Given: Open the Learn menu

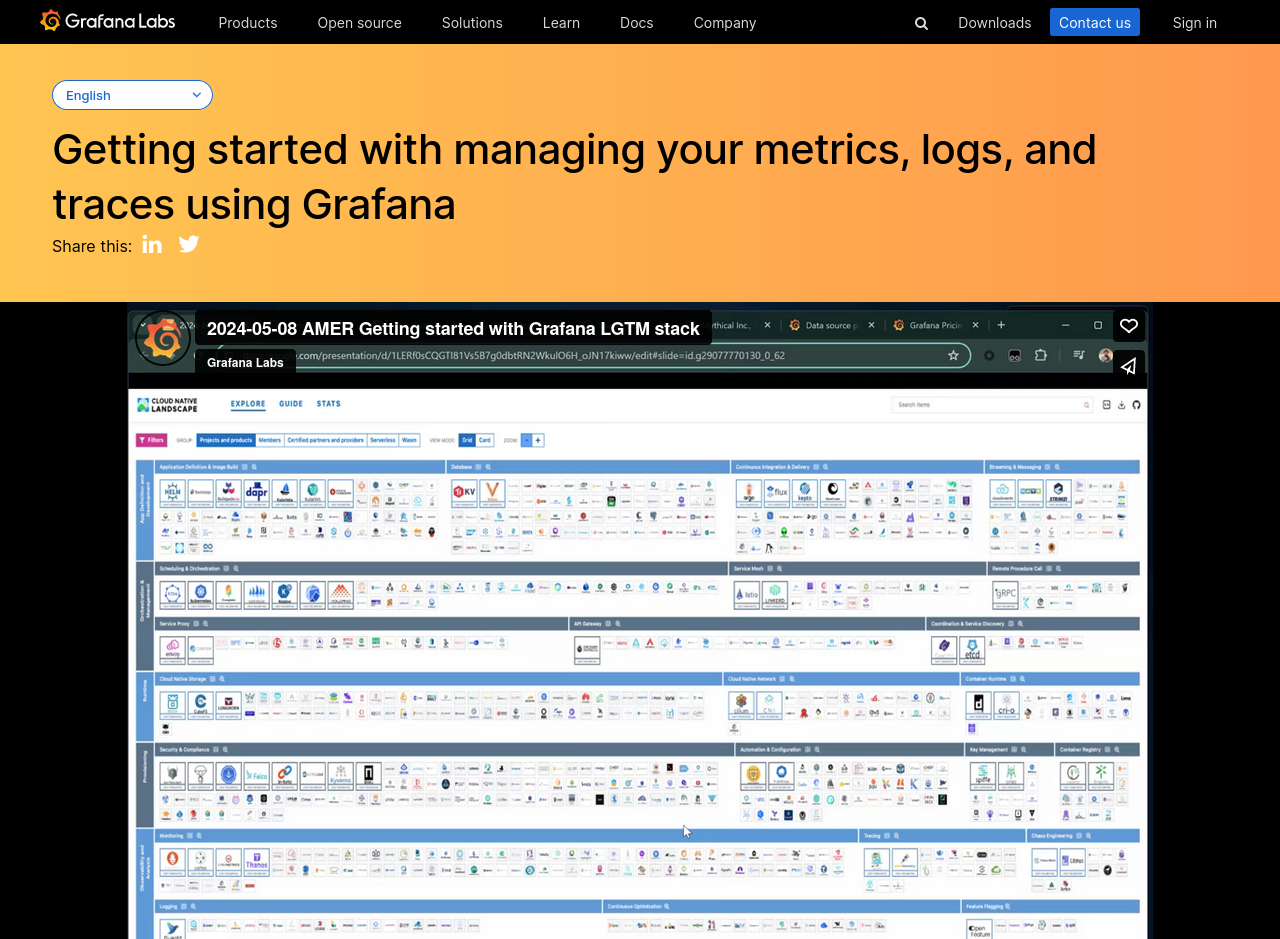Looking at the screenshot, I should 561,23.
